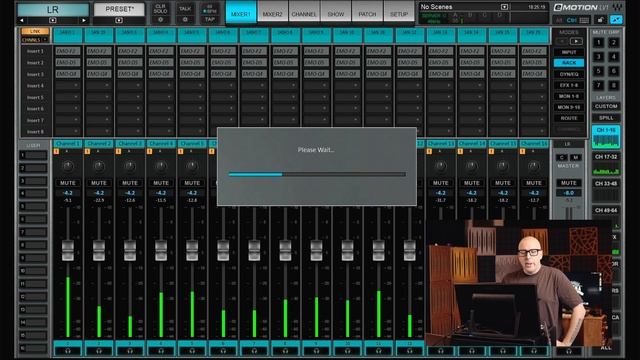Switch to the SETUP tab
The image size is (640, 360).
(399, 12)
